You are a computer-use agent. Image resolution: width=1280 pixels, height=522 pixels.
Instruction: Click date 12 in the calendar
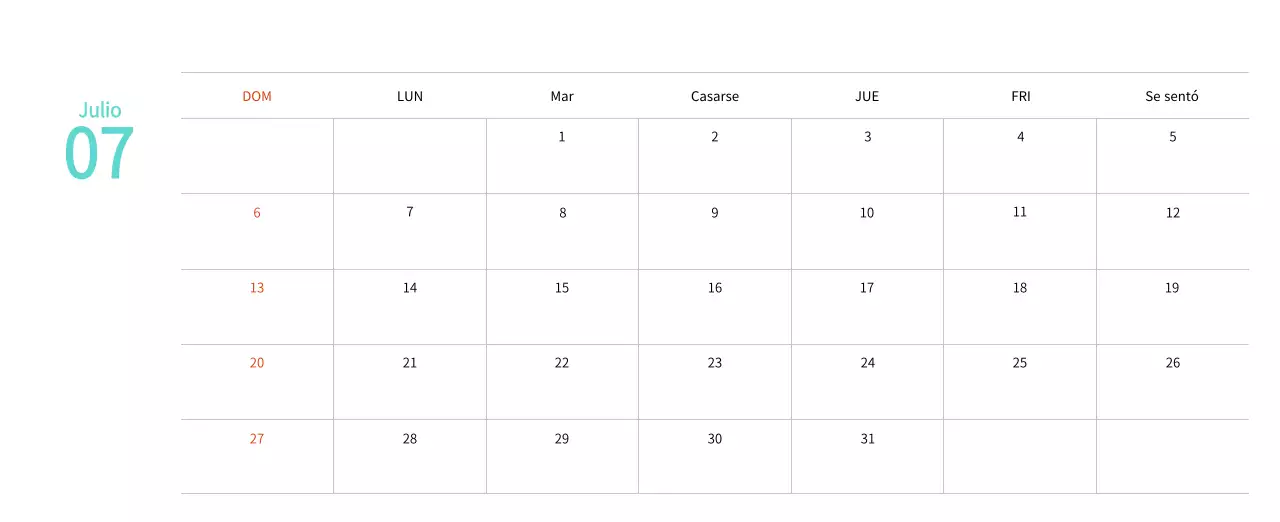1173,213
